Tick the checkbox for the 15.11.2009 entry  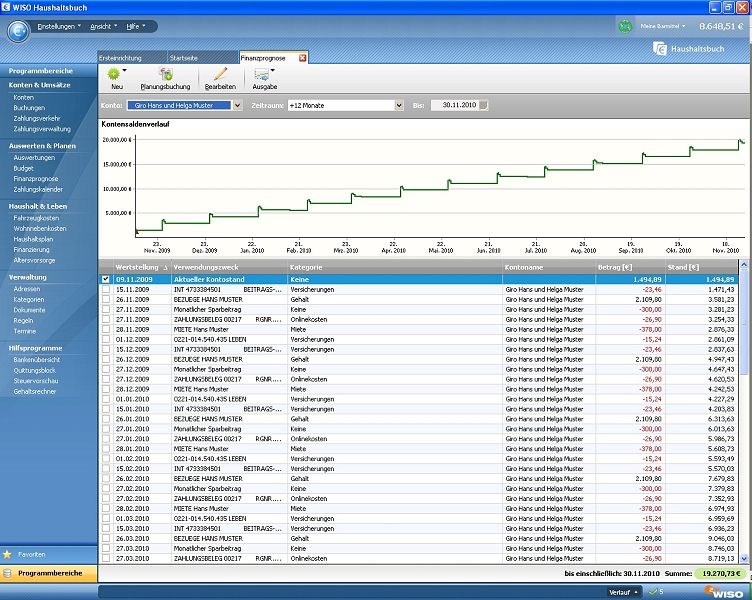pyautogui.click(x=106, y=289)
